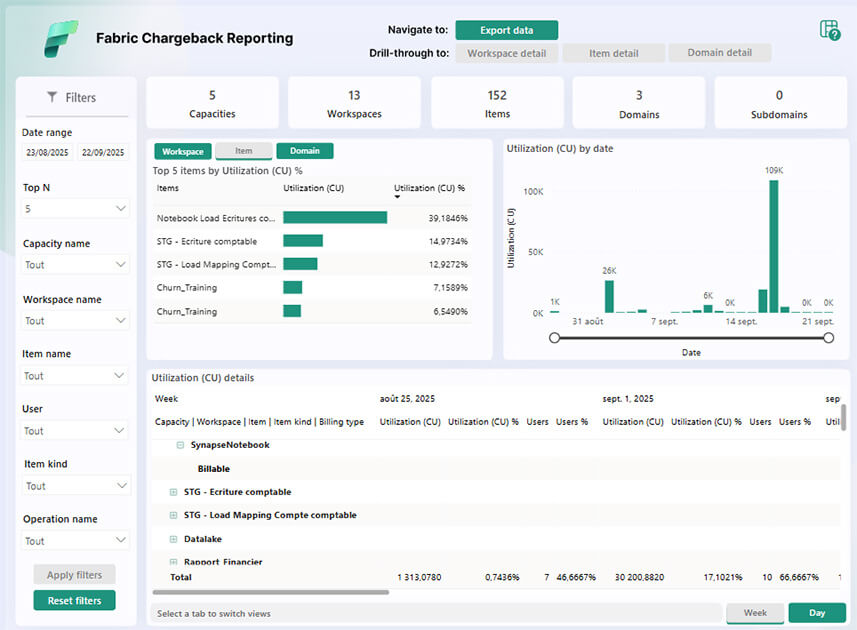
Task: Click the Fabric logo icon
Action: (60, 38)
